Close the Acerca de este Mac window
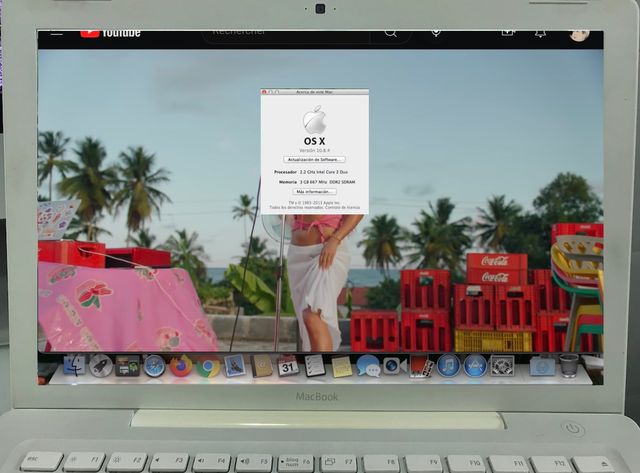This screenshot has height=473, width=640. (x=264, y=92)
